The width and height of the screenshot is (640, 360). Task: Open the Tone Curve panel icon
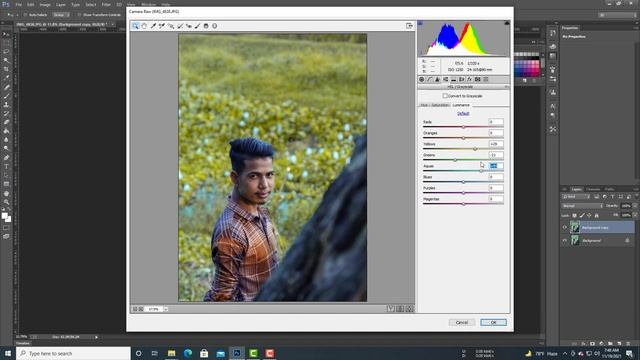tap(430, 79)
